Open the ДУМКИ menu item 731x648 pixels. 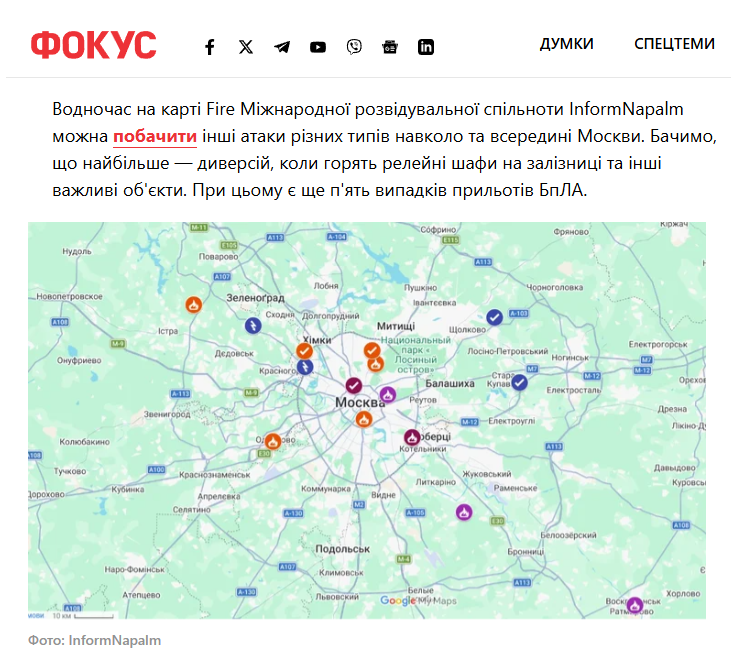(x=566, y=44)
